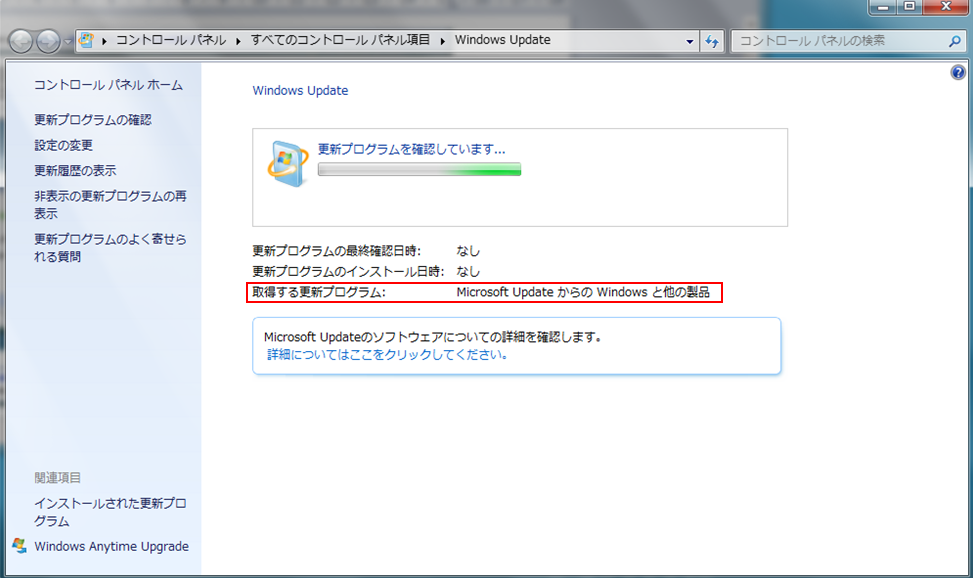973x578 pixels.
Task: Click 詳細についてはここをクリックしてください link
Action: [388, 354]
